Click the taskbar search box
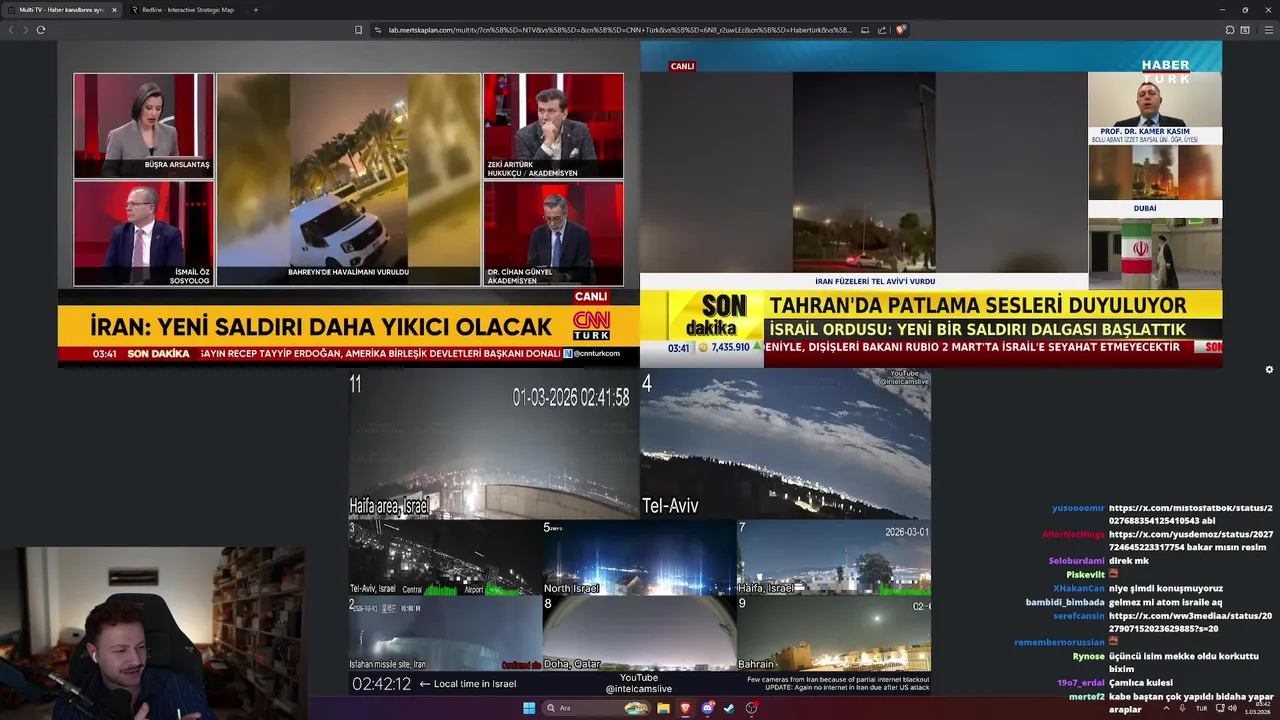 596,708
